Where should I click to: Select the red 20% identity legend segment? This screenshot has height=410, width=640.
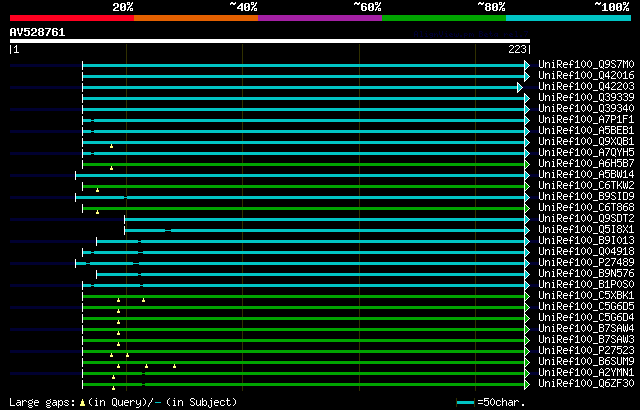tap(72, 18)
